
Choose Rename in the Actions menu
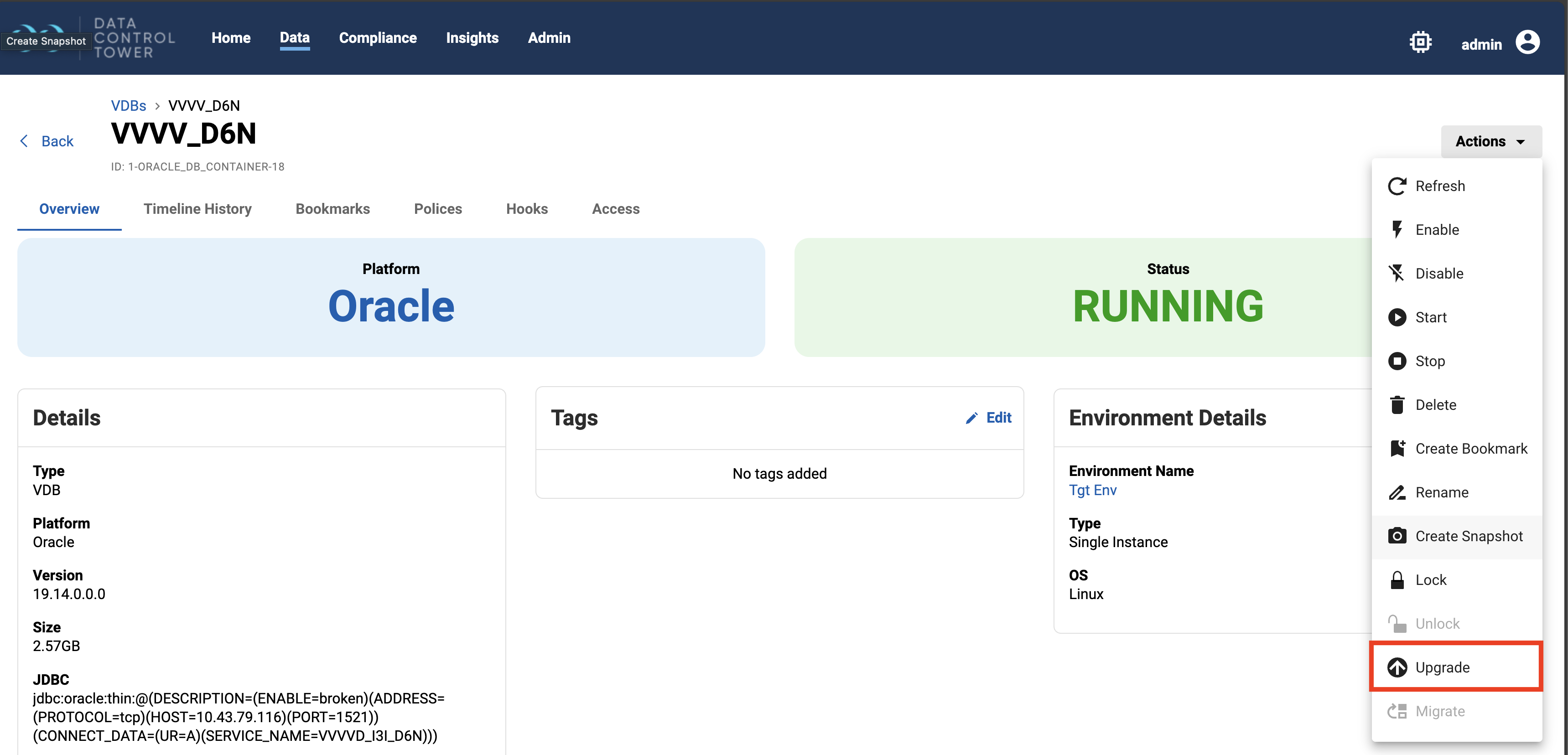(1441, 492)
